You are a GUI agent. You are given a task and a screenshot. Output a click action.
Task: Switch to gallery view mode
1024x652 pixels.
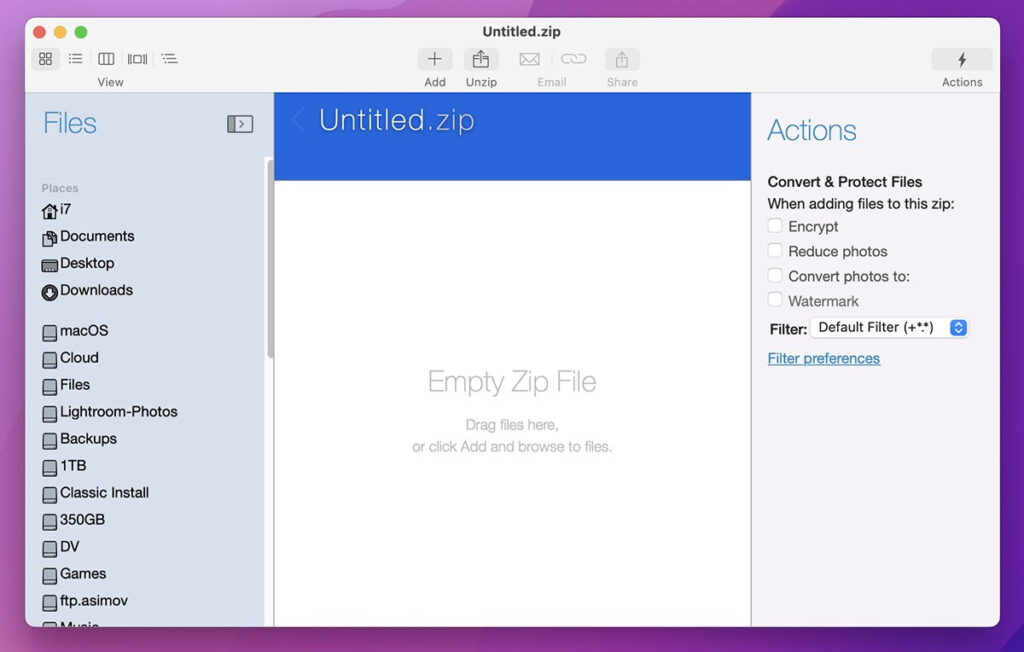point(137,59)
